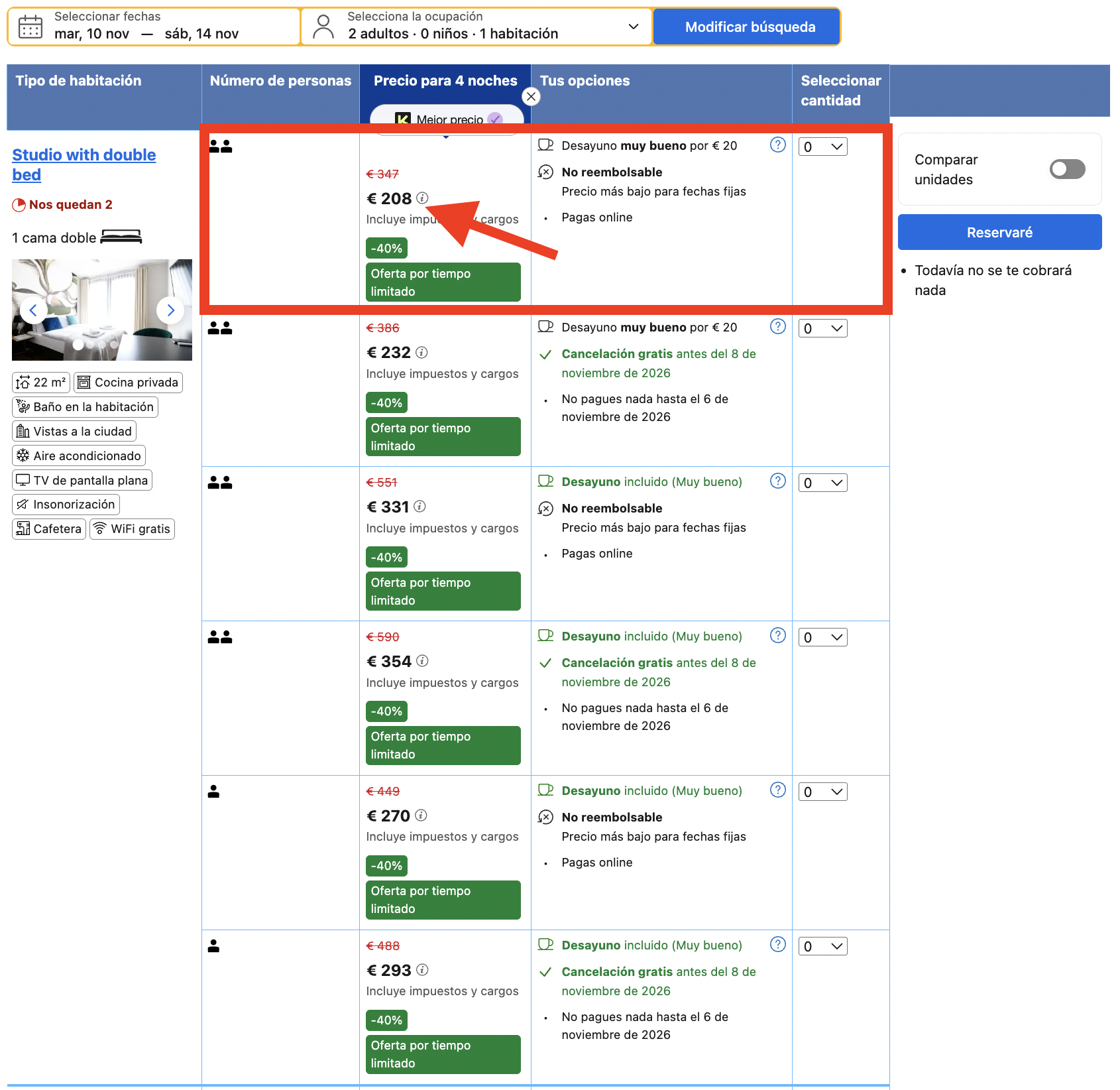This screenshot has width=1120, height=1090.
Task: Click info icon next to € 354
Action: pos(423,661)
